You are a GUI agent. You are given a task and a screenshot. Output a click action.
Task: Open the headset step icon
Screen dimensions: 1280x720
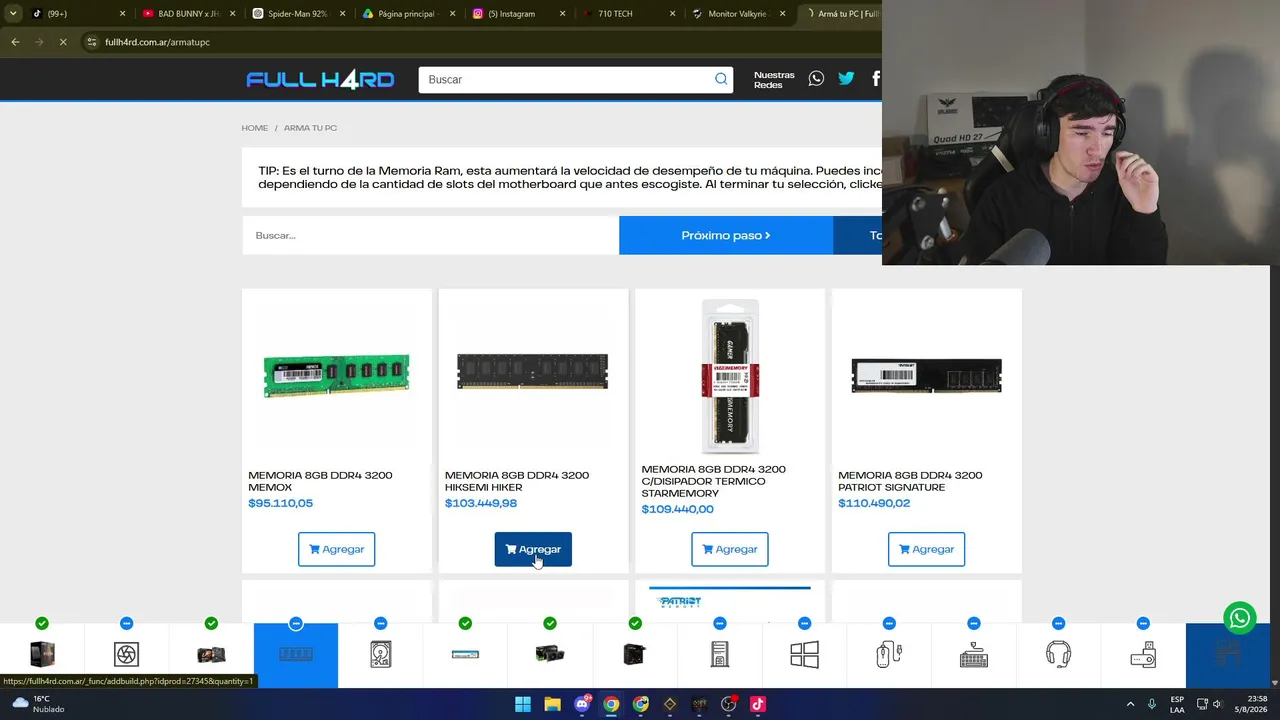point(1058,655)
